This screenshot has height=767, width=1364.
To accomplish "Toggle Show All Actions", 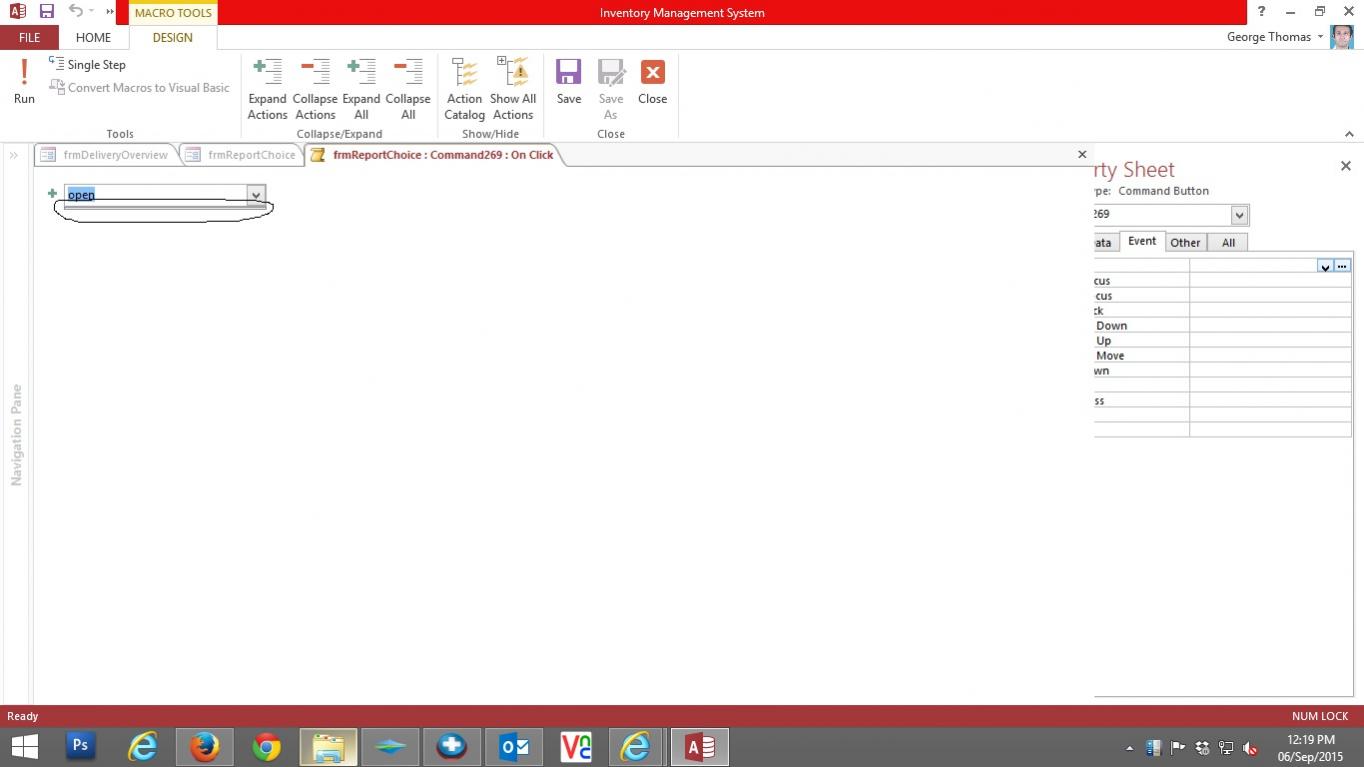I will coord(513,88).
